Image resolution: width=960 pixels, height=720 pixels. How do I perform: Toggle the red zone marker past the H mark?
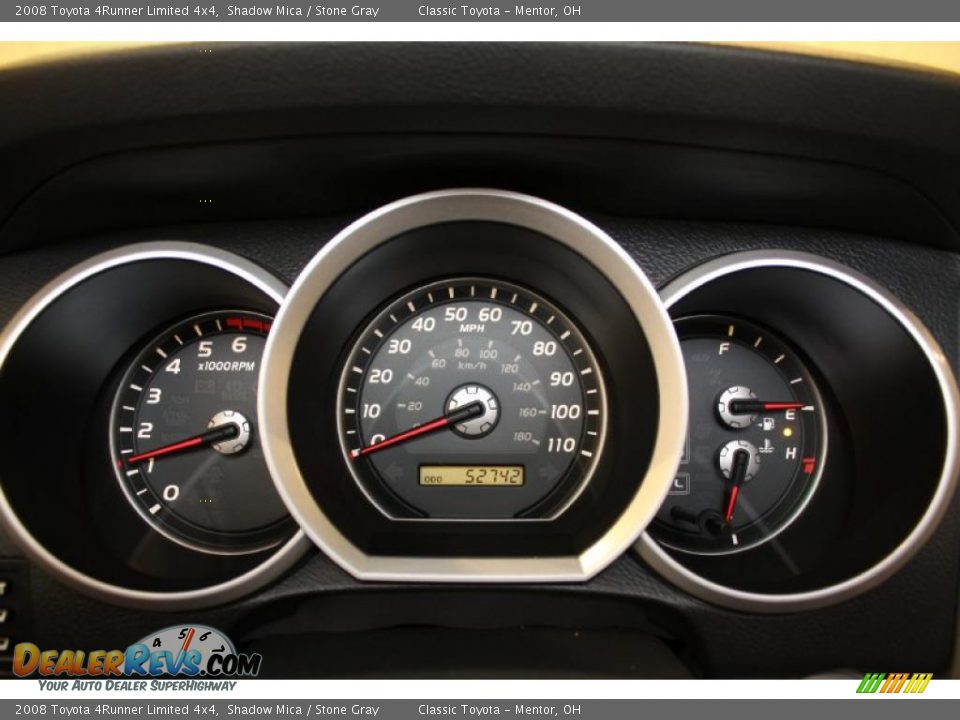coord(809,464)
